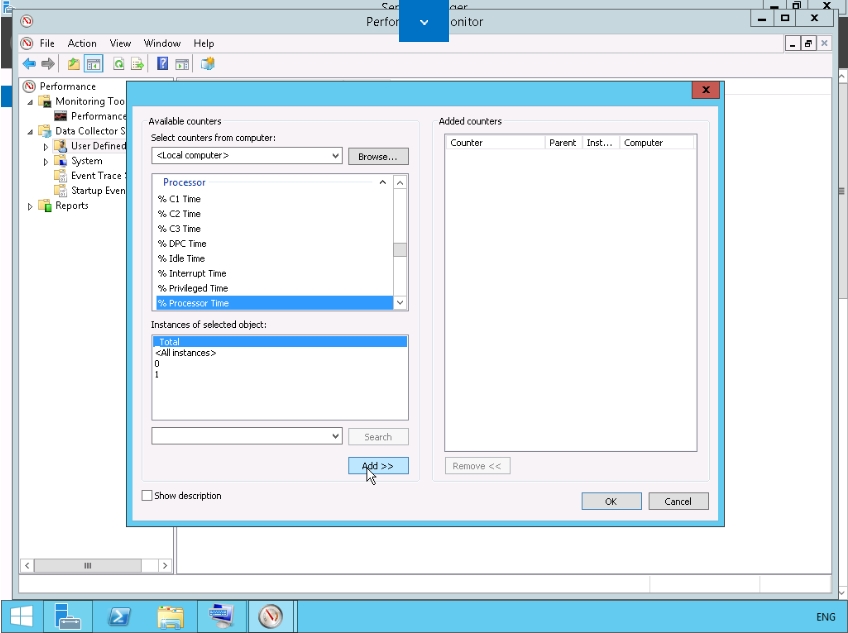Select the Performance root node icon in the tree
The width and height of the screenshot is (848, 633).
tap(29, 86)
